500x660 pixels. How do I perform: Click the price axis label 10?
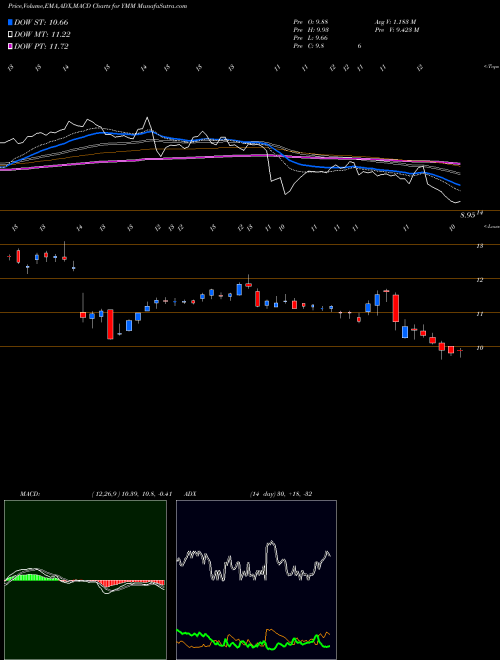pos(479,348)
